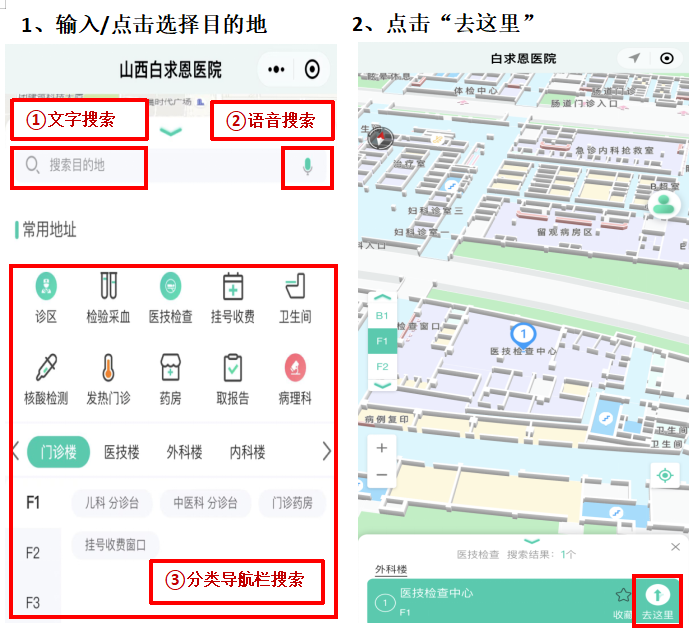Image resolution: width=696 pixels, height=634 pixels.
Task: Switch to the 内科楼 building tab
Action: click(247, 452)
